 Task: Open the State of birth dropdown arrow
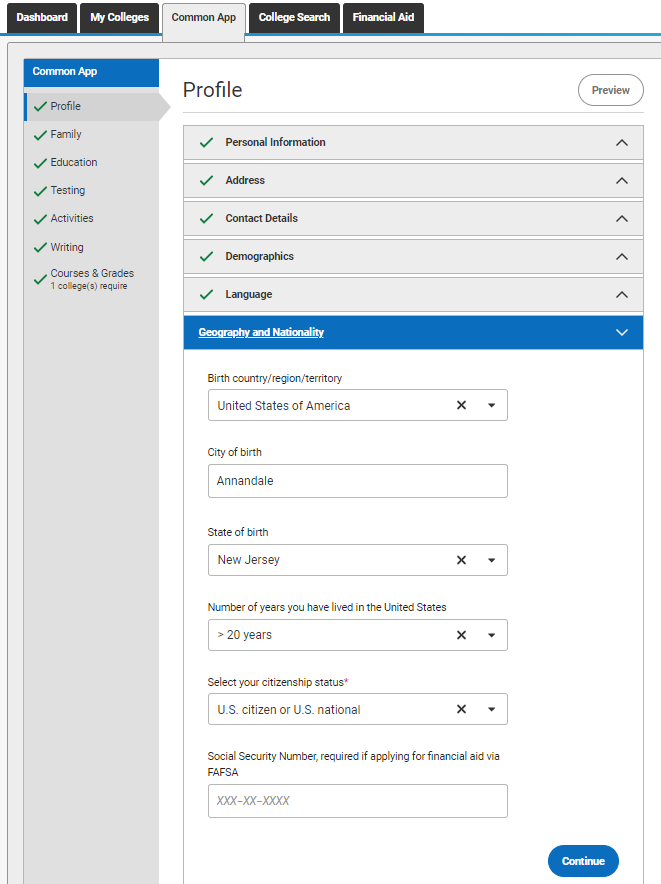[492, 560]
